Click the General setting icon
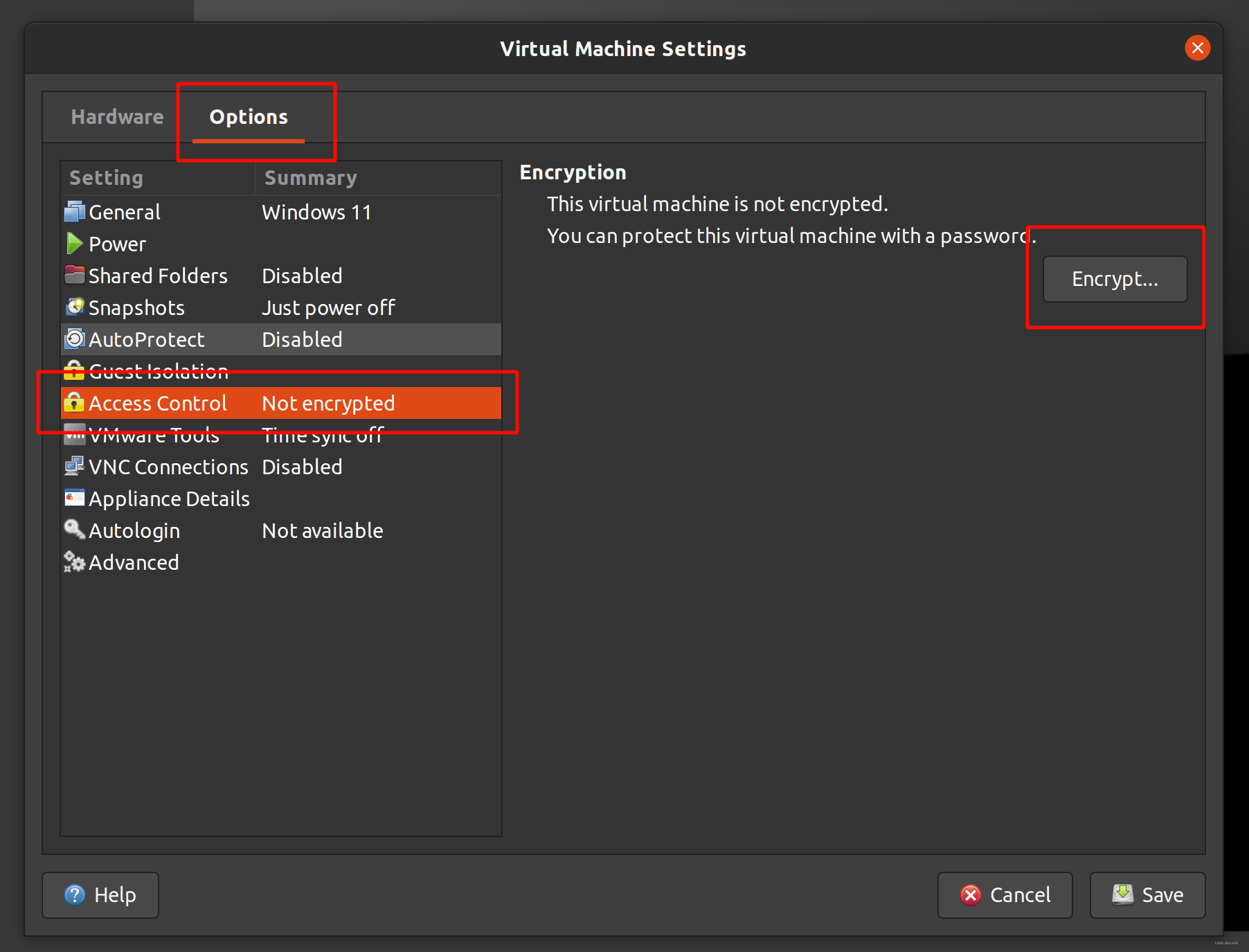Image resolution: width=1249 pixels, height=952 pixels. (x=75, y=211)
